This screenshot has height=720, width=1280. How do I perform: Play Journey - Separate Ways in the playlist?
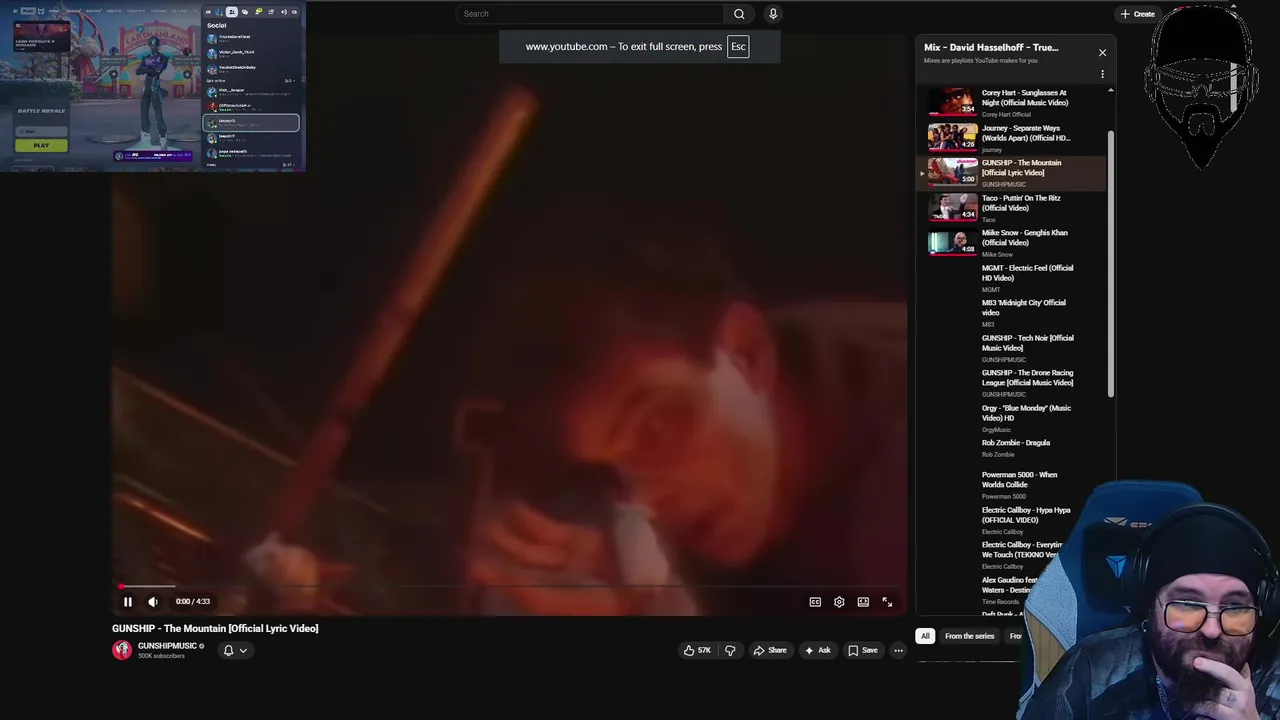[1012, 137]
